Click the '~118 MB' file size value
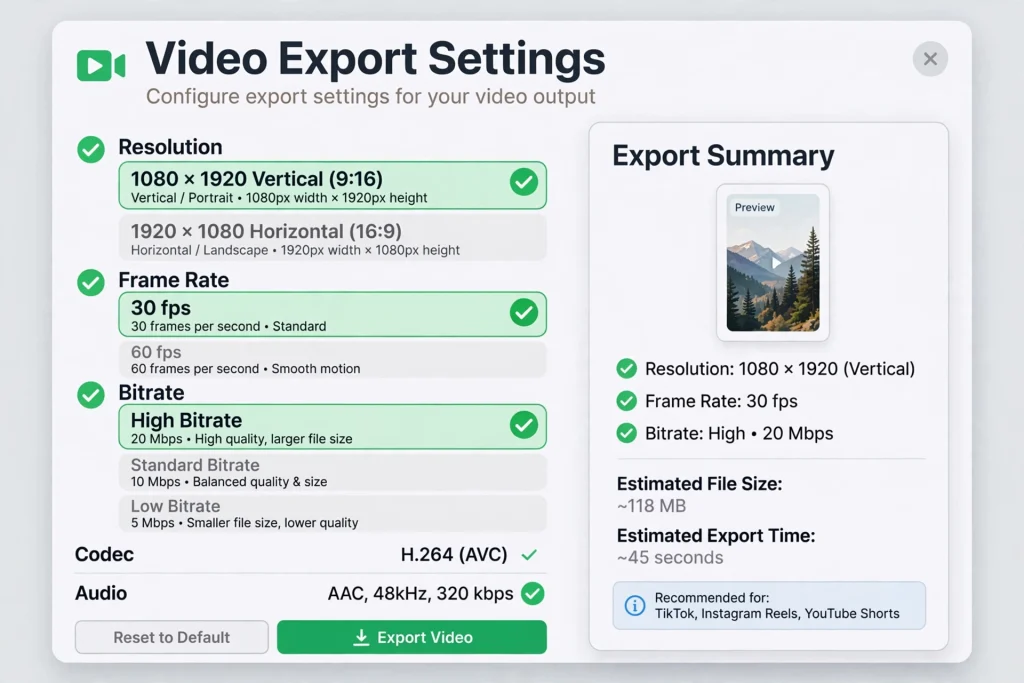The height and width of the screenshot is (683, 1024). pos(651,506)
